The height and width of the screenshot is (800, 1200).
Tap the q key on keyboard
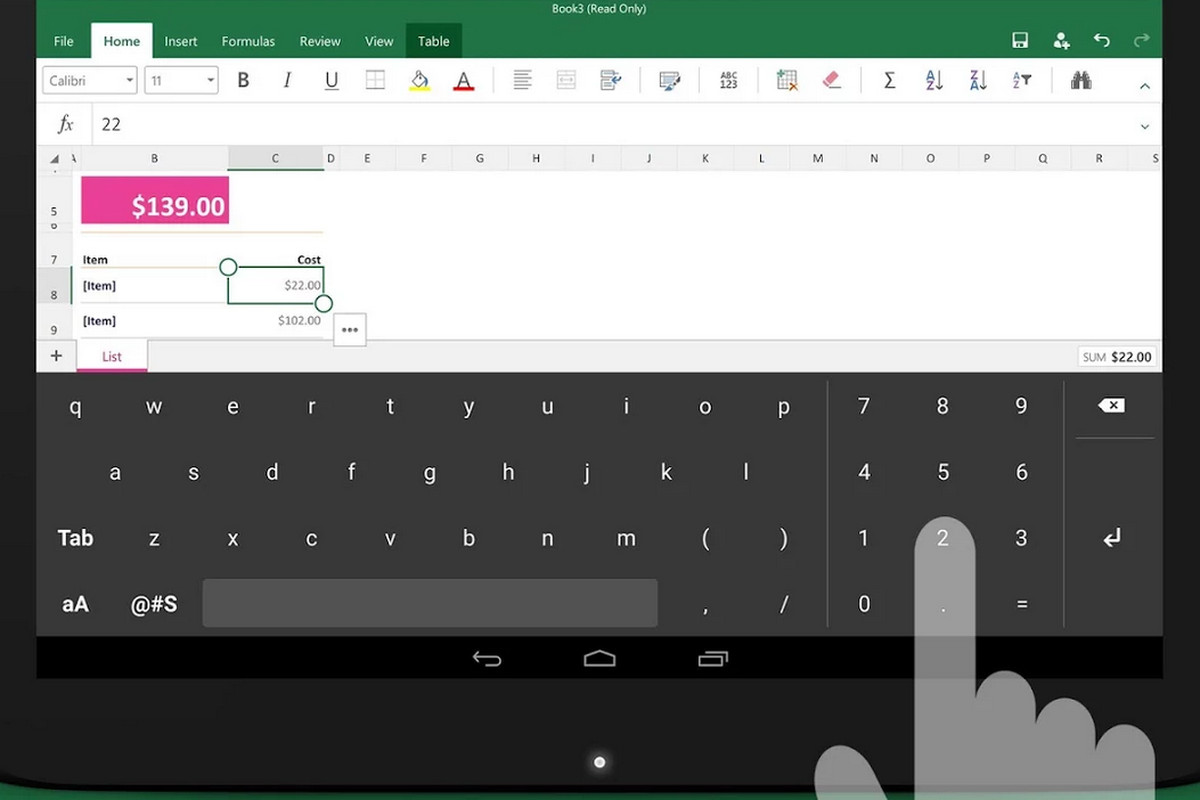tap(75, 407)
